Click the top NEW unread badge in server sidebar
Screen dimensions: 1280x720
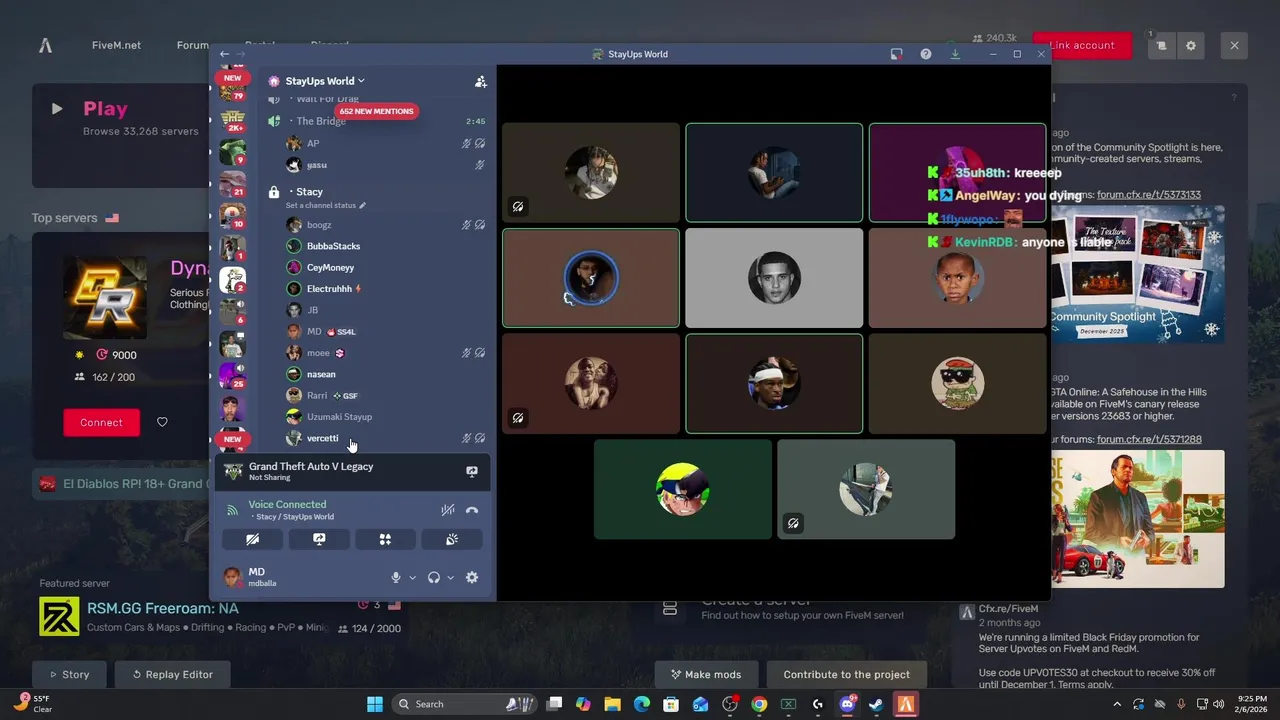[x=232, y=78]
